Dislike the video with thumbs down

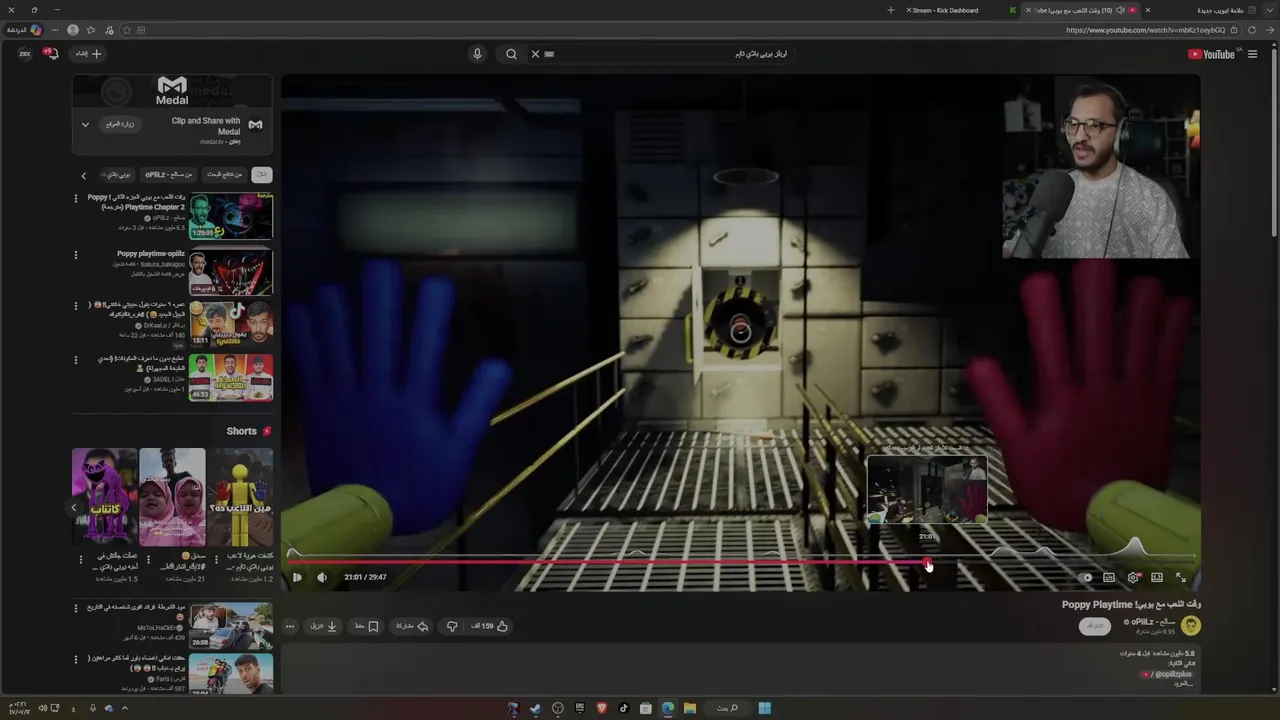(x=452, y=626)
